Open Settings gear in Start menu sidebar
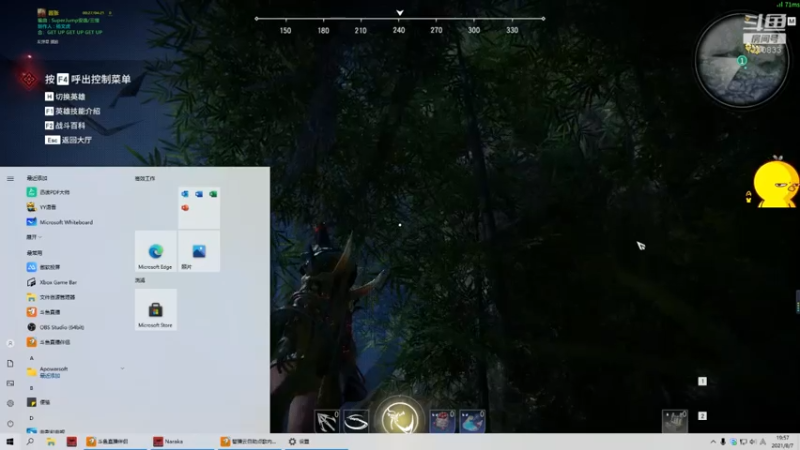 click(10, 403)
